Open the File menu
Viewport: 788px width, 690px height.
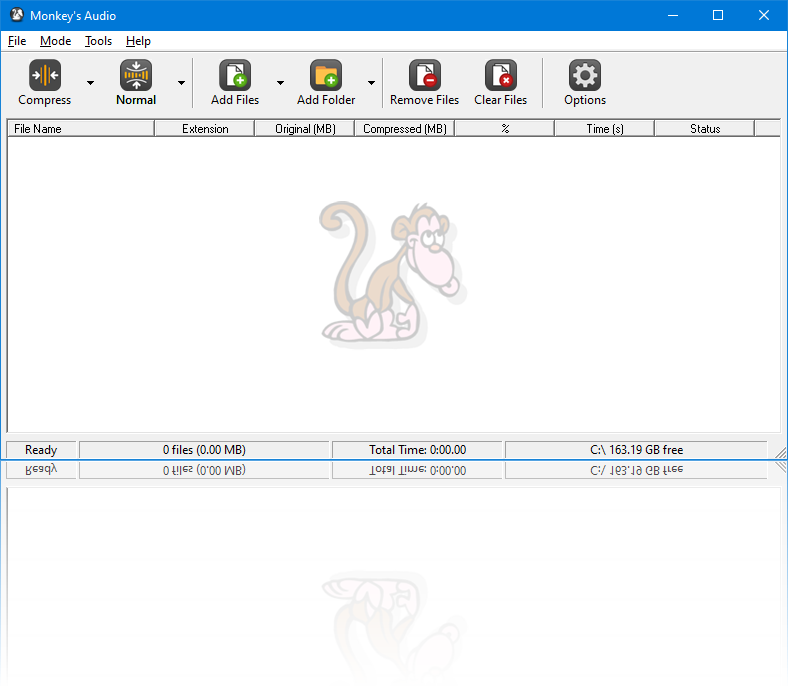[17, 41]
